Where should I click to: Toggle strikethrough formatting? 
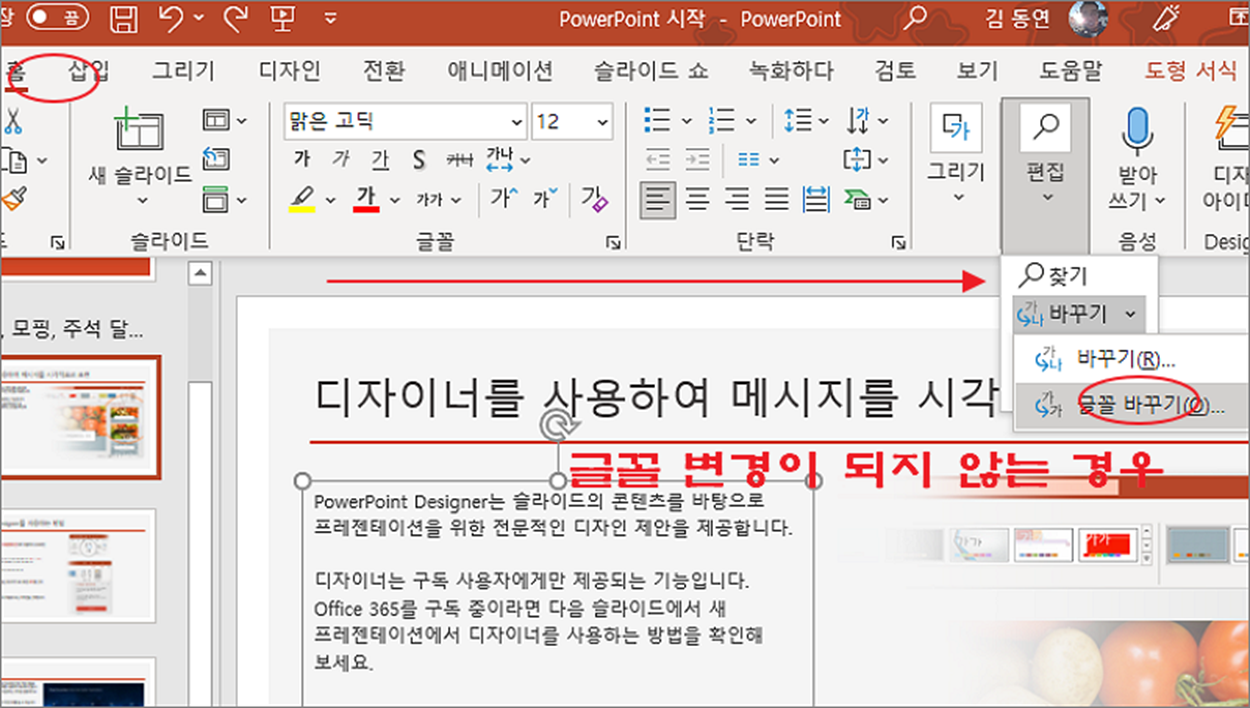[459, 159]
